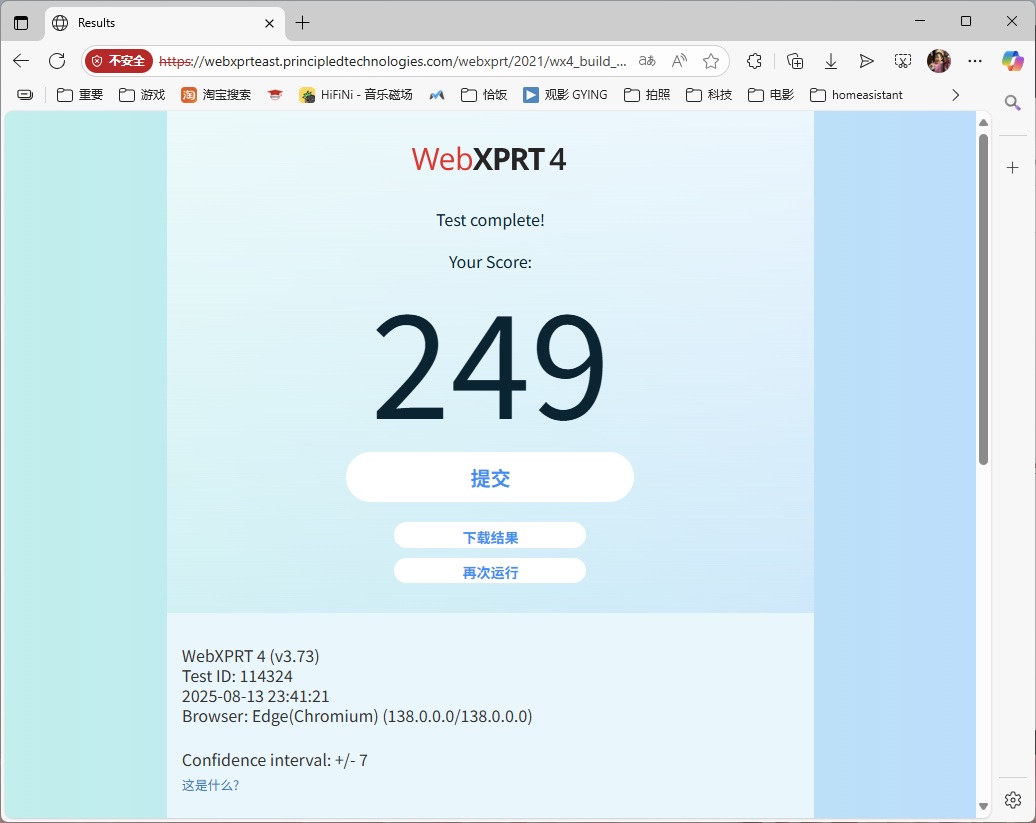The height and width of the screenshot is (823, 1036).
Task: Open the 科技 bookmarks folder
Action: tap(709, 95)
